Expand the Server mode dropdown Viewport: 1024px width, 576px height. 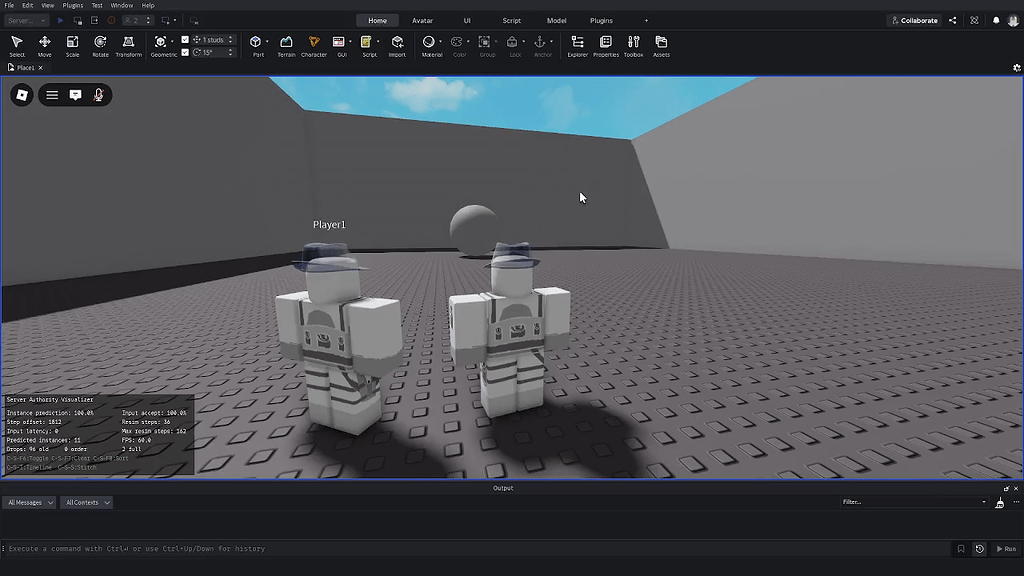pyautogui.click(x=26, y=20)
